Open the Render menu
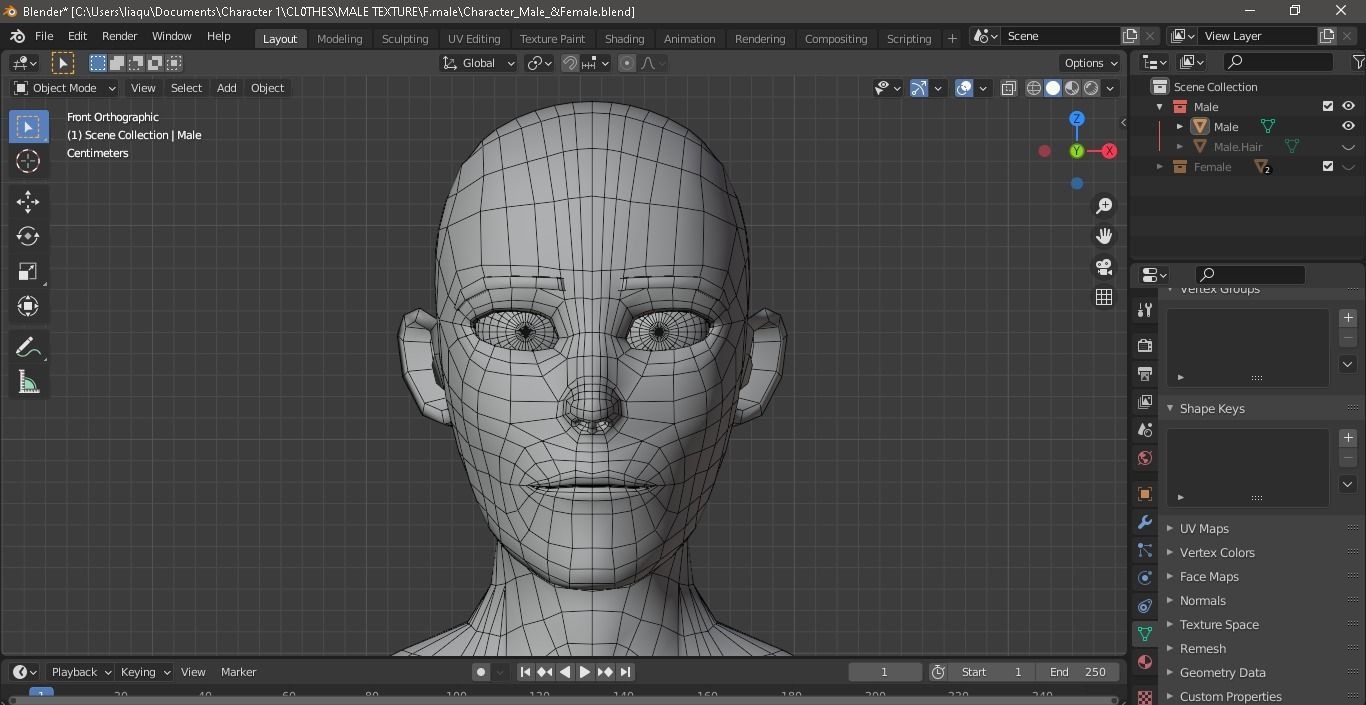 (x=119, y=36)
